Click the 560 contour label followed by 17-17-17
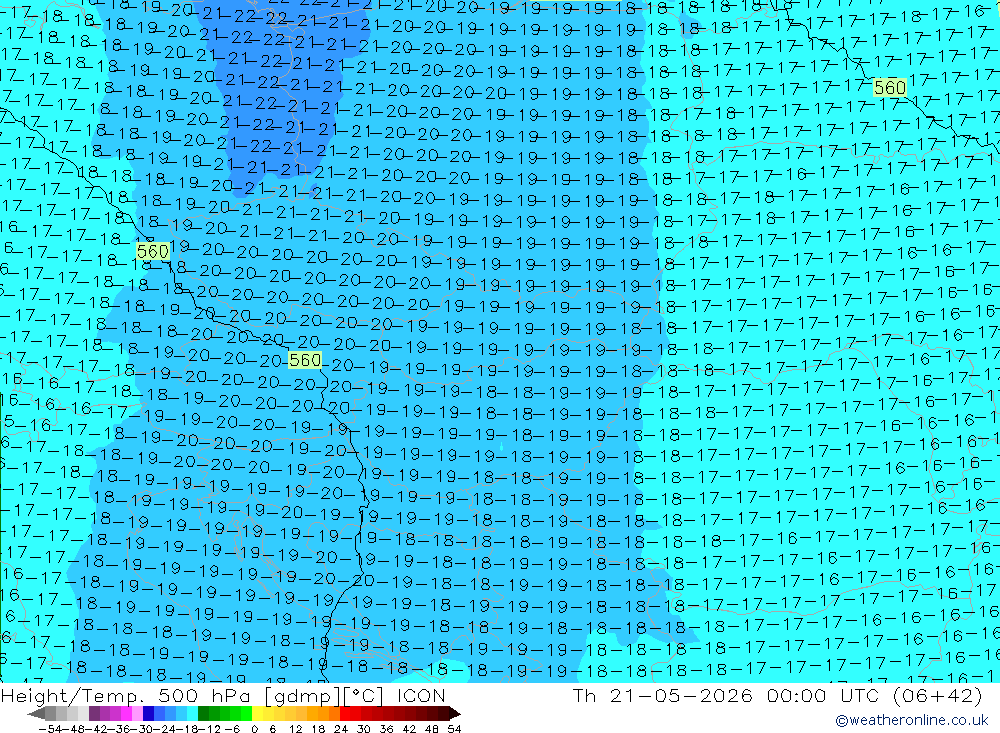Viewport: 1000px width, 733px height. coord(890,87)
